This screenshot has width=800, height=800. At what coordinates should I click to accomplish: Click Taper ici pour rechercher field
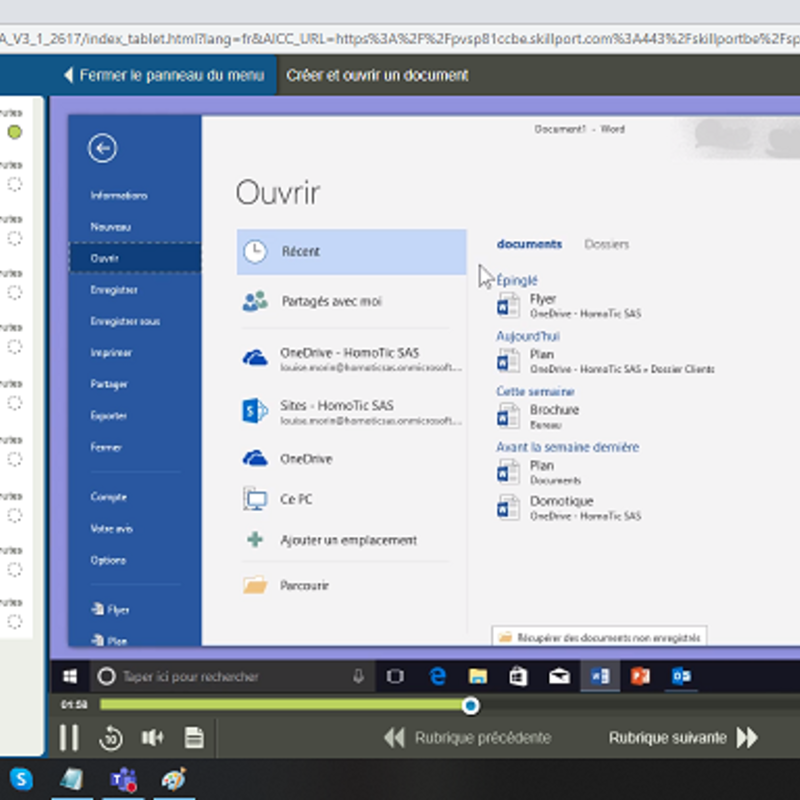232,677
